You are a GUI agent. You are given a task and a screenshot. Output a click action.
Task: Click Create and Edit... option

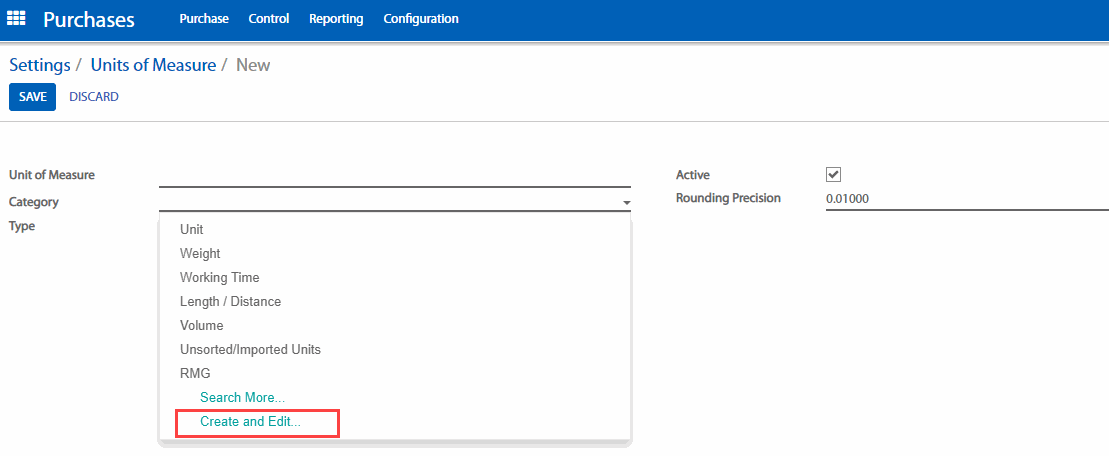(250, 422)
